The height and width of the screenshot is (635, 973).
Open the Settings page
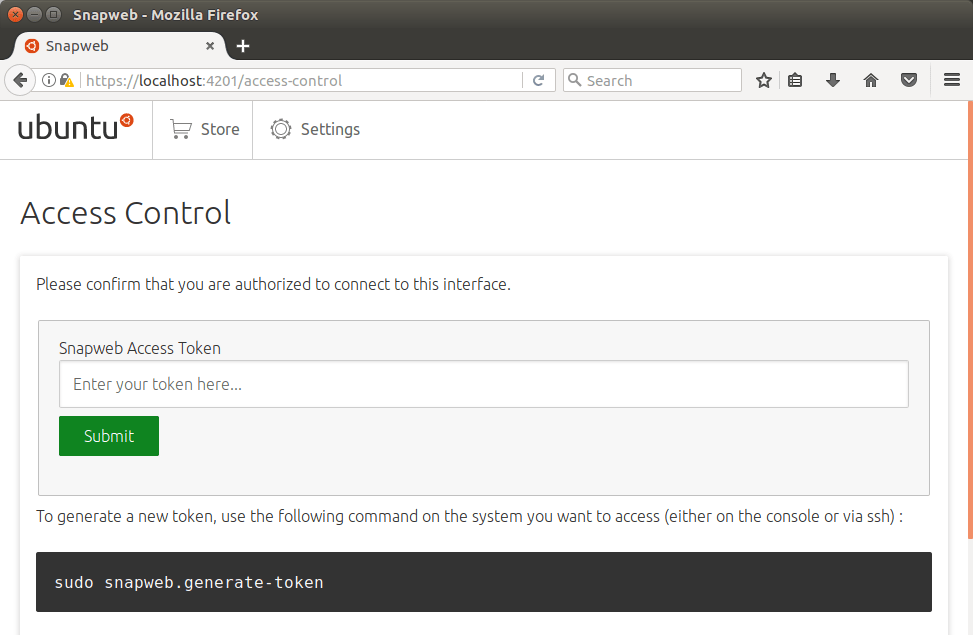(x=315, y=129)
